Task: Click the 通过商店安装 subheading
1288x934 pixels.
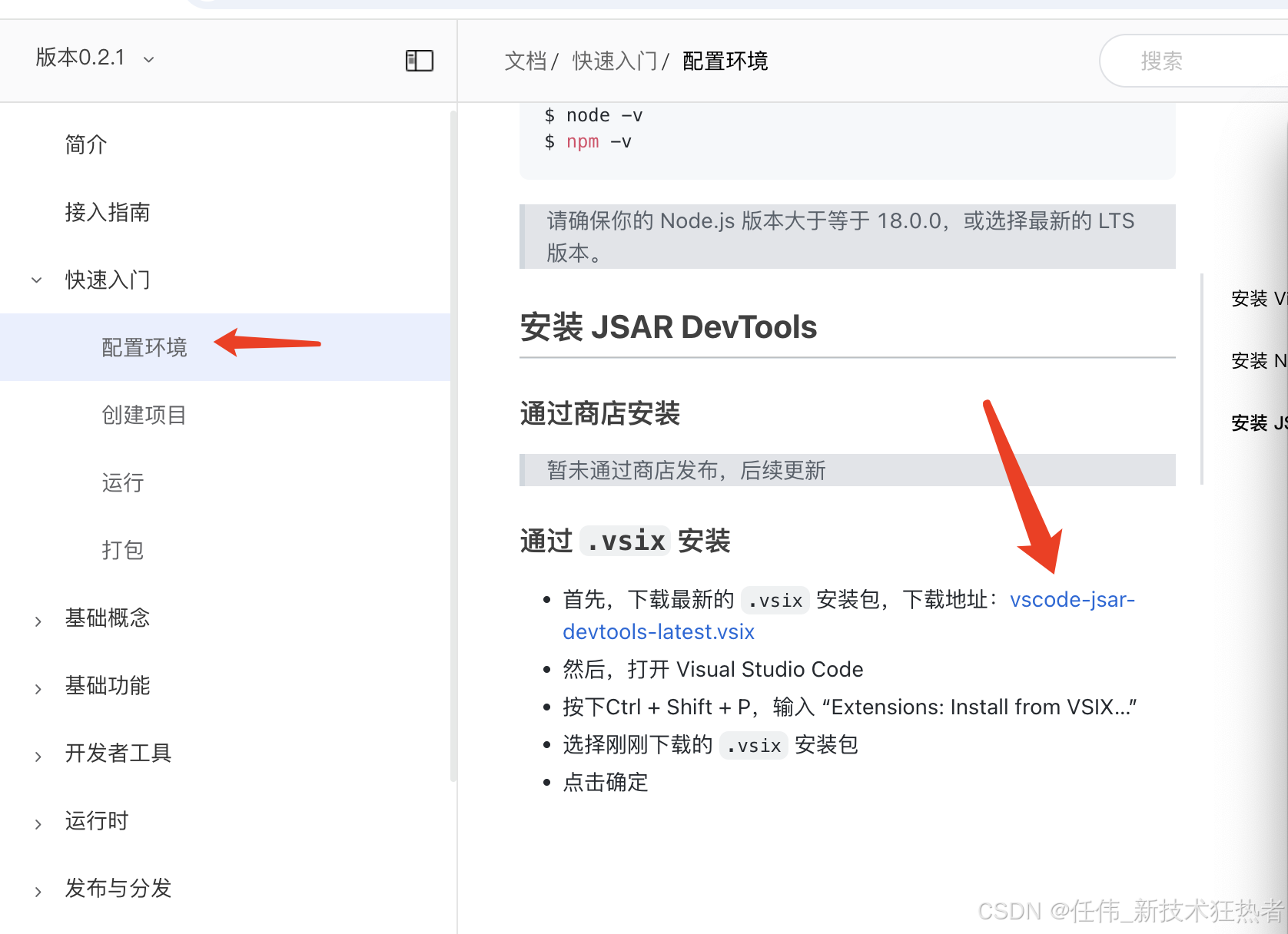Action: click(600, 413)
